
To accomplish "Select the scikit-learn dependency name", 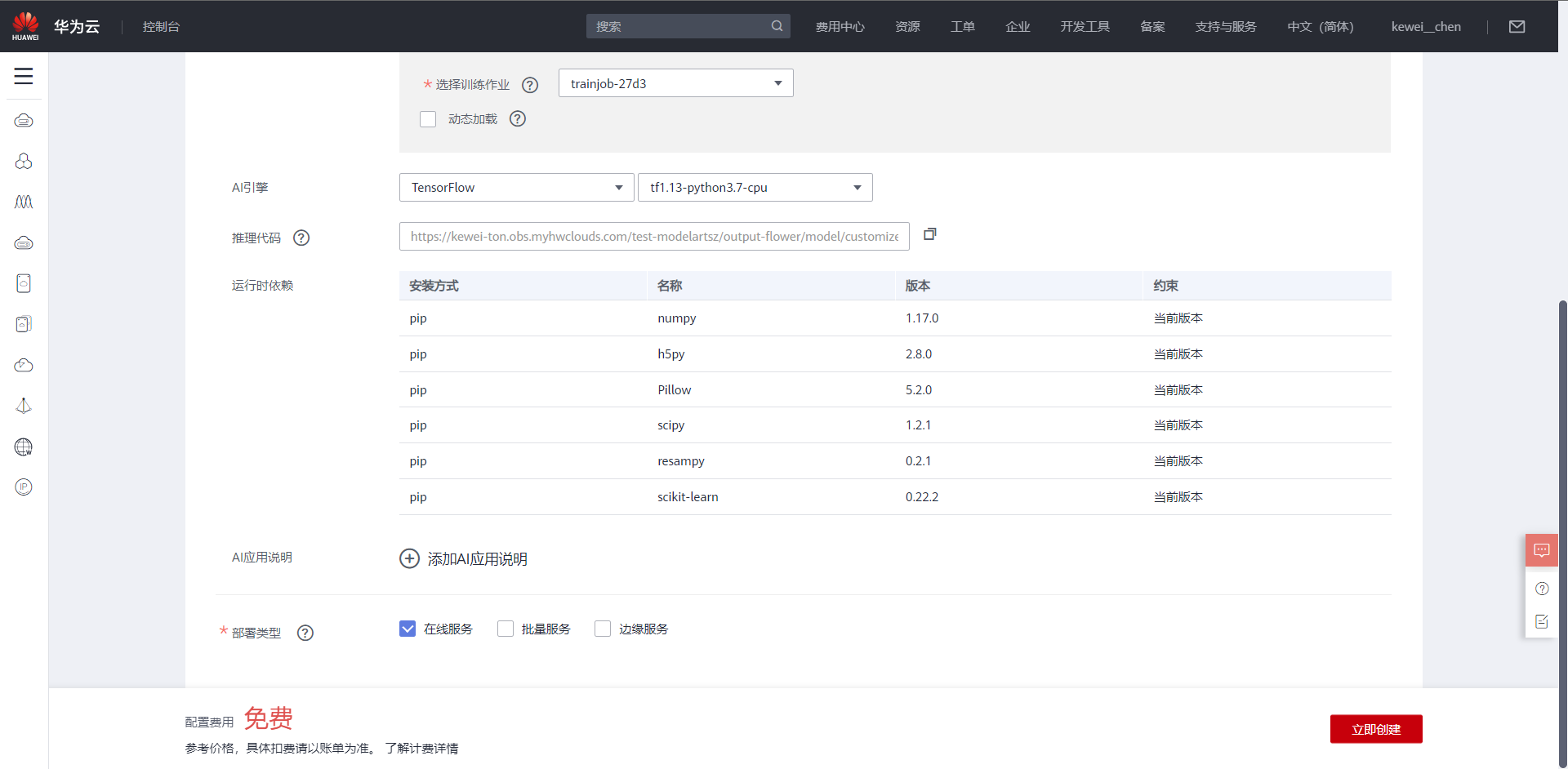I will tap(688, 496).
